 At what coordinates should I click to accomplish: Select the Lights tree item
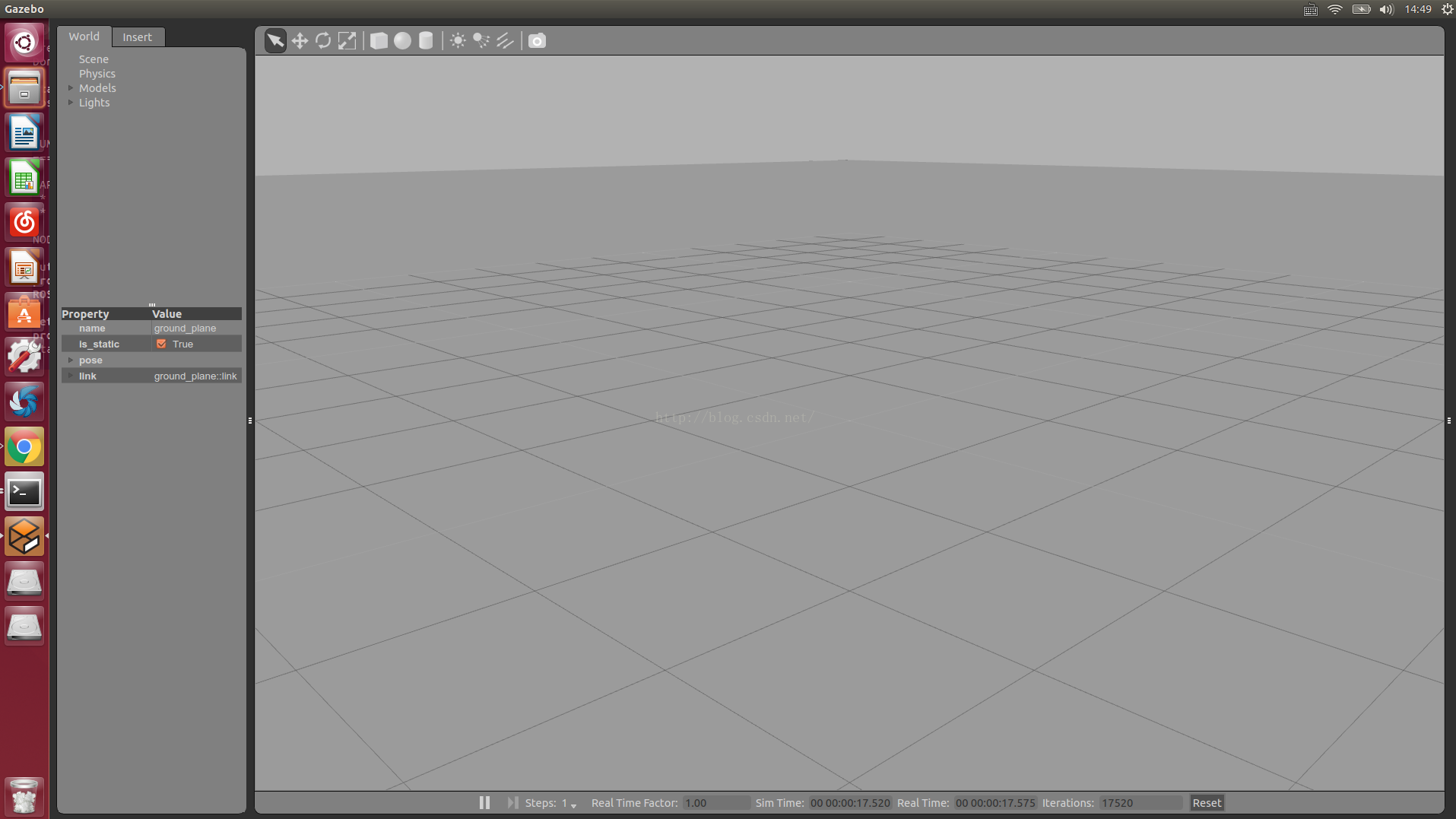tap(94, 103)
